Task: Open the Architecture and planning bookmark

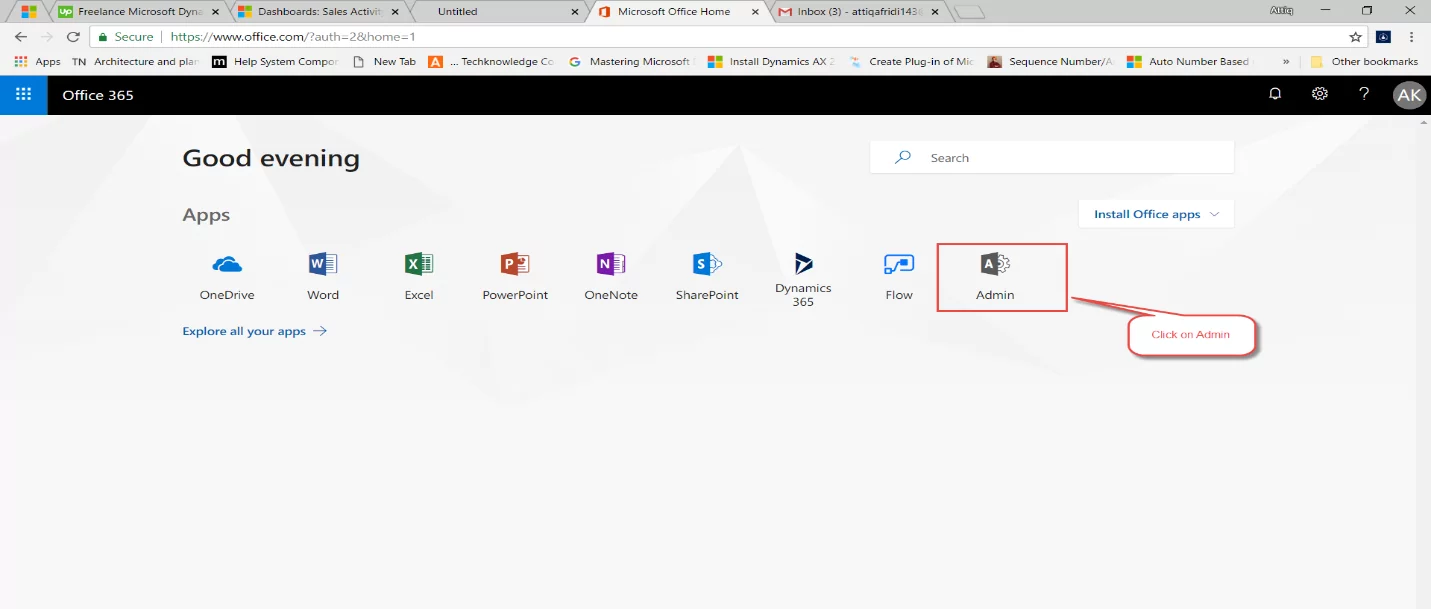Action: pyautogui.click(x=135, y=62)
